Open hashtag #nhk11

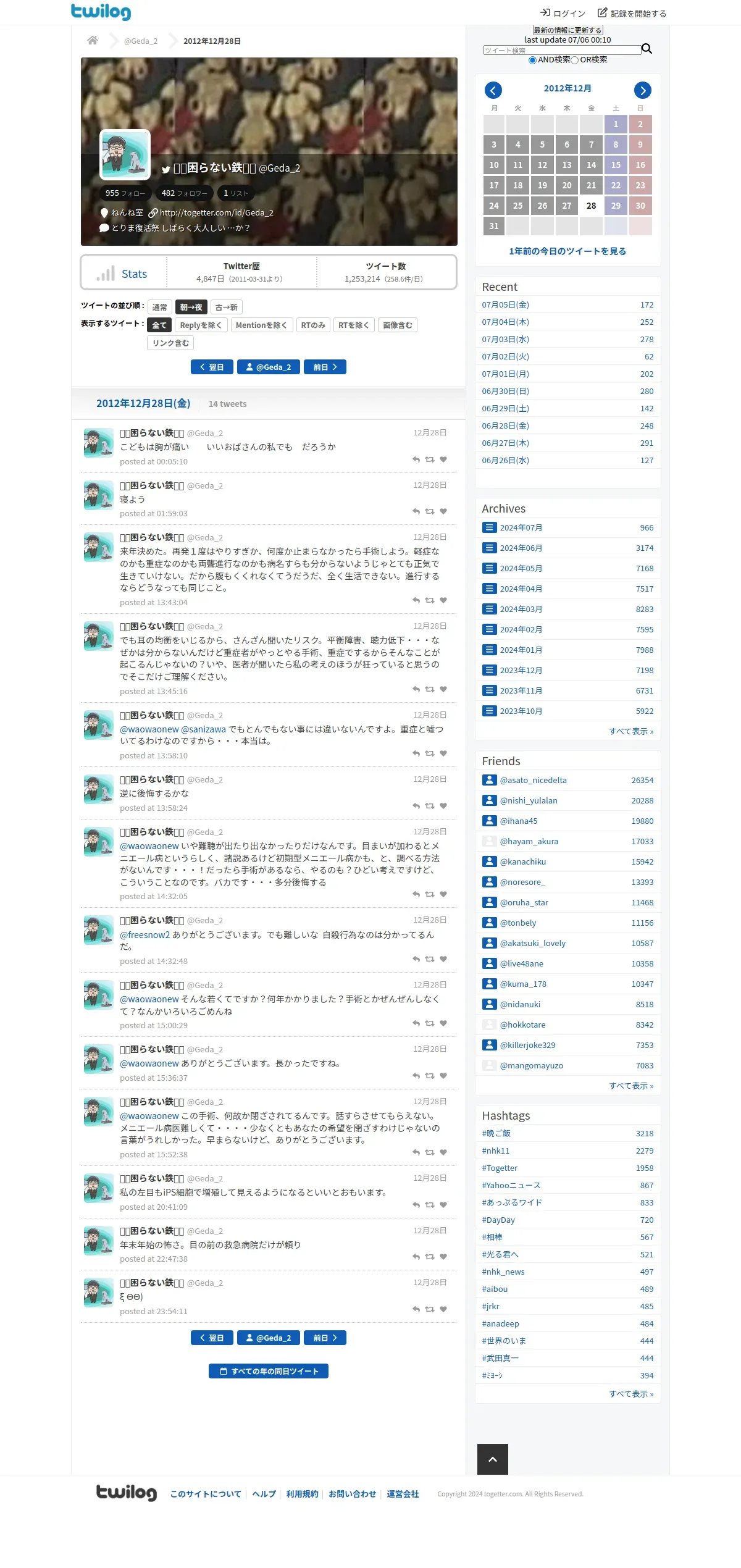(x=496, y=1151)
